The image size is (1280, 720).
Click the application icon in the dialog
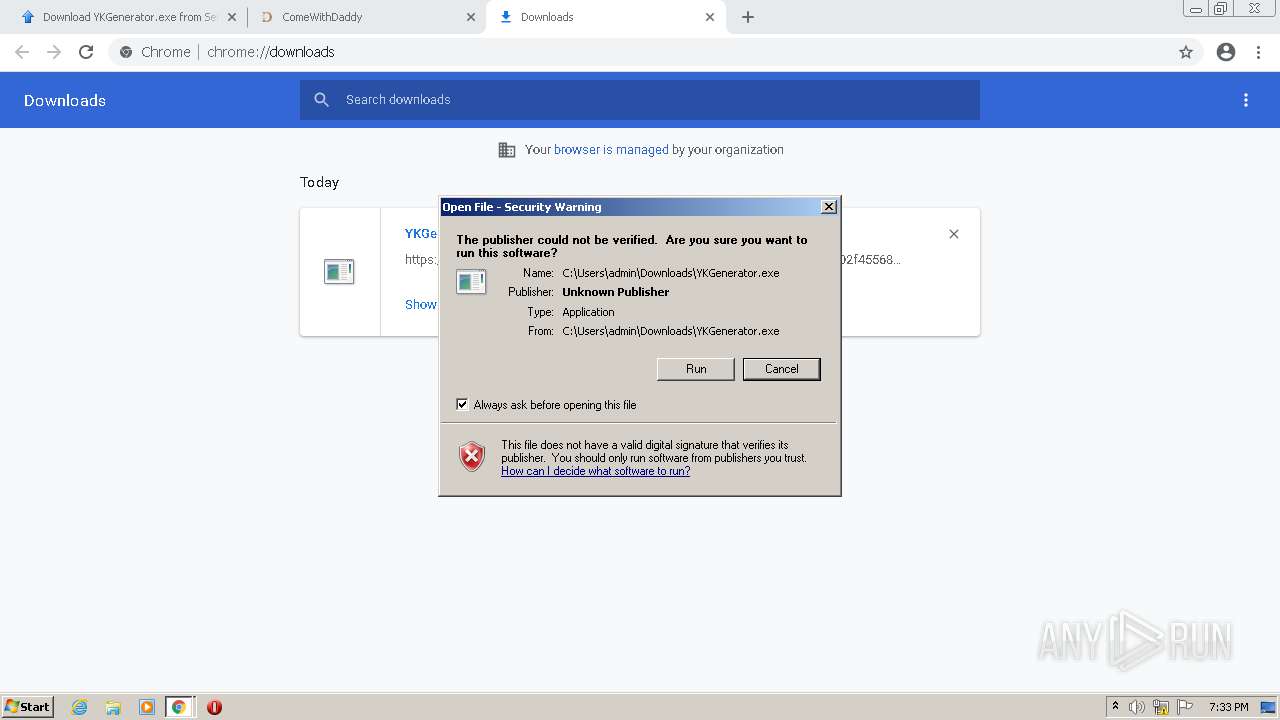pyautogui.click(x=471, y=282)
